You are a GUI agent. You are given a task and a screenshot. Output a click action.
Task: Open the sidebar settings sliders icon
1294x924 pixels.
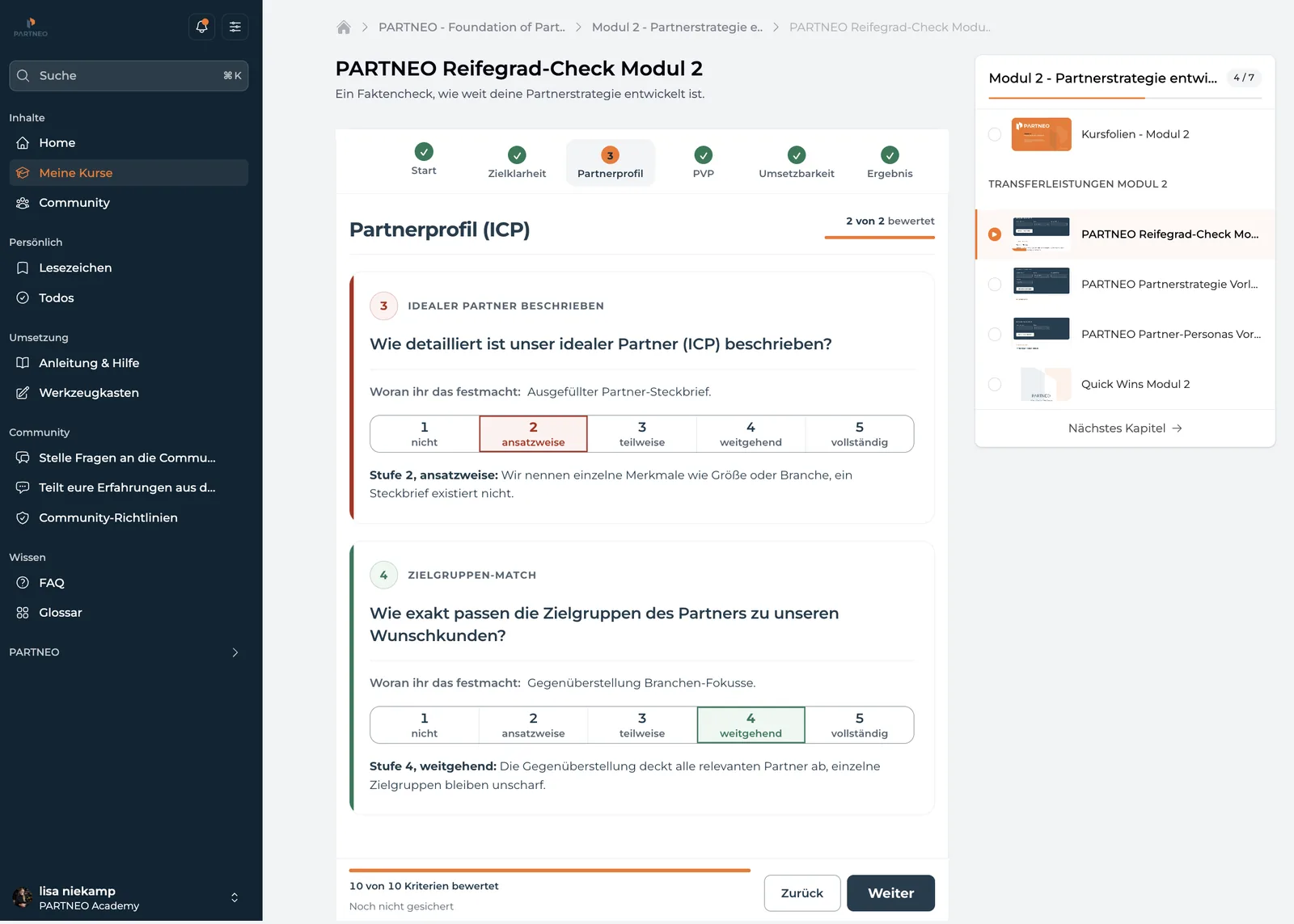[x=235, y=27]
